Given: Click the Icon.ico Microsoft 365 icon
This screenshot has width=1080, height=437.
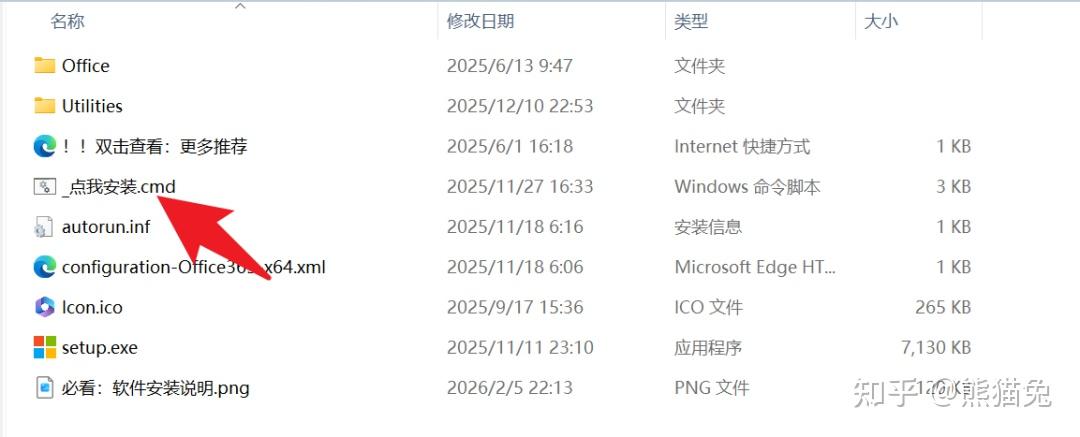Looking at the screenshot, I should pyautogui.click(x=44, y=307).
